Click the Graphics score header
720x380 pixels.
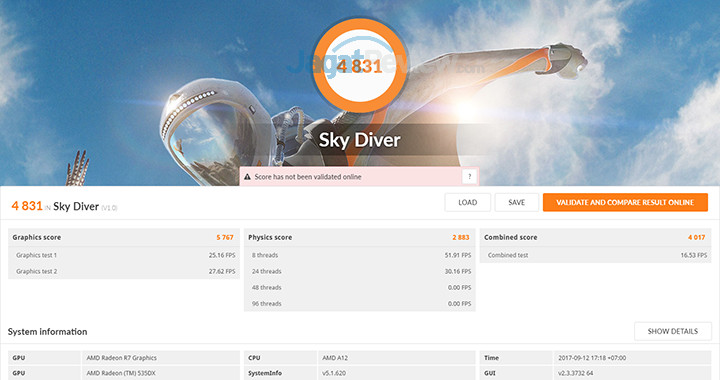37,237
